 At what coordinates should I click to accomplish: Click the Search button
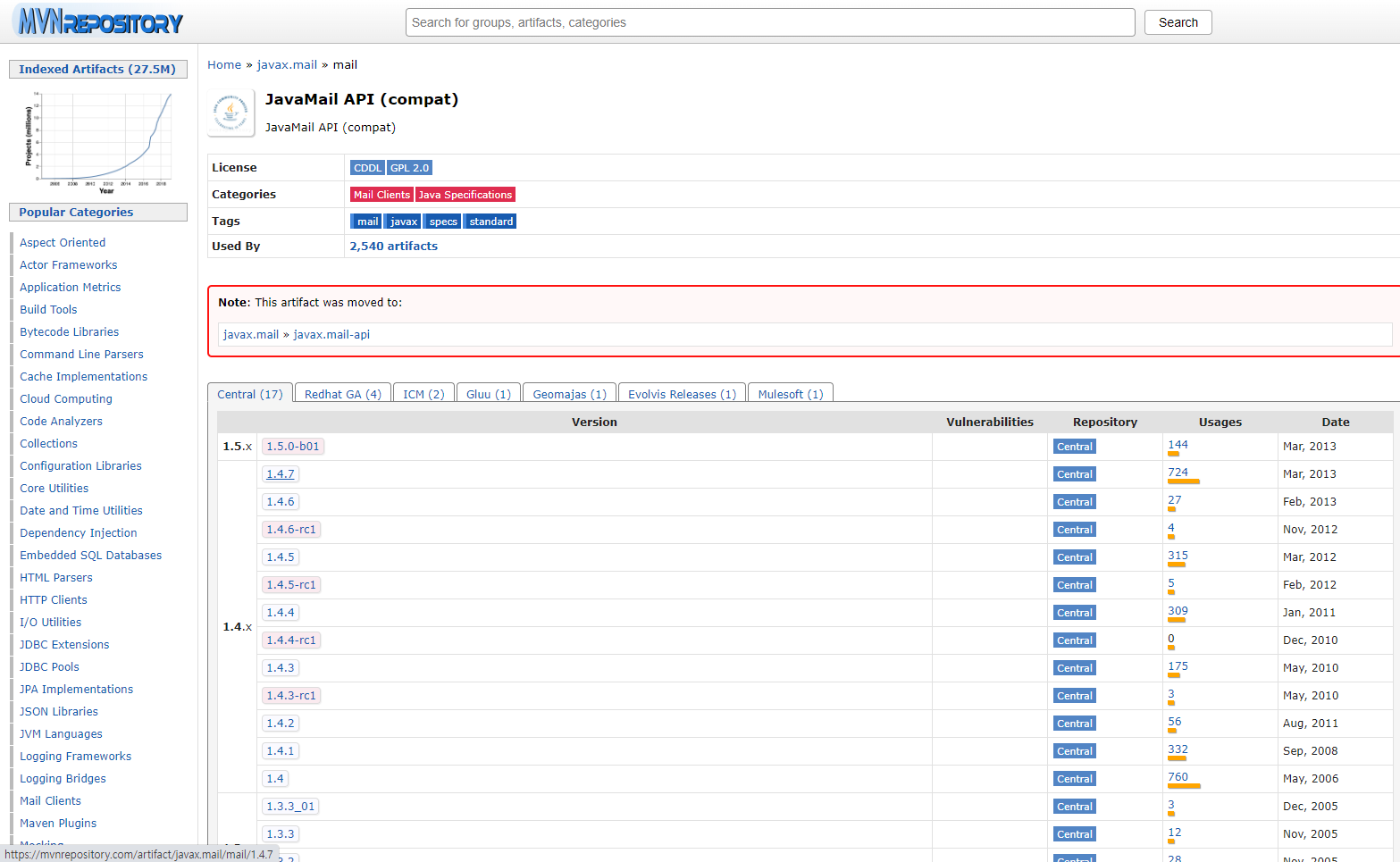coord(1177,22)
